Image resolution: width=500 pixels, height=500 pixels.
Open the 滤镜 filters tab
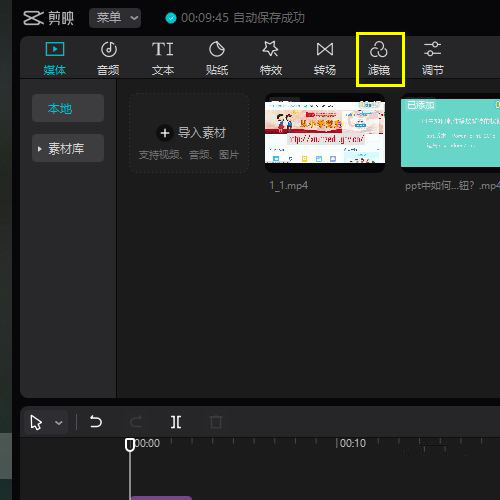coord(379,59)
